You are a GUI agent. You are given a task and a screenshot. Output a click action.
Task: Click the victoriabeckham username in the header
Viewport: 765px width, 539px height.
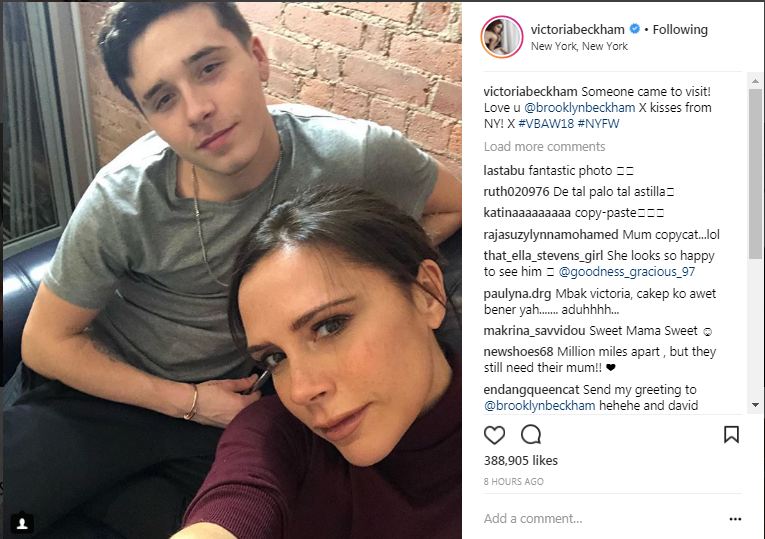[x=578, y=30]
